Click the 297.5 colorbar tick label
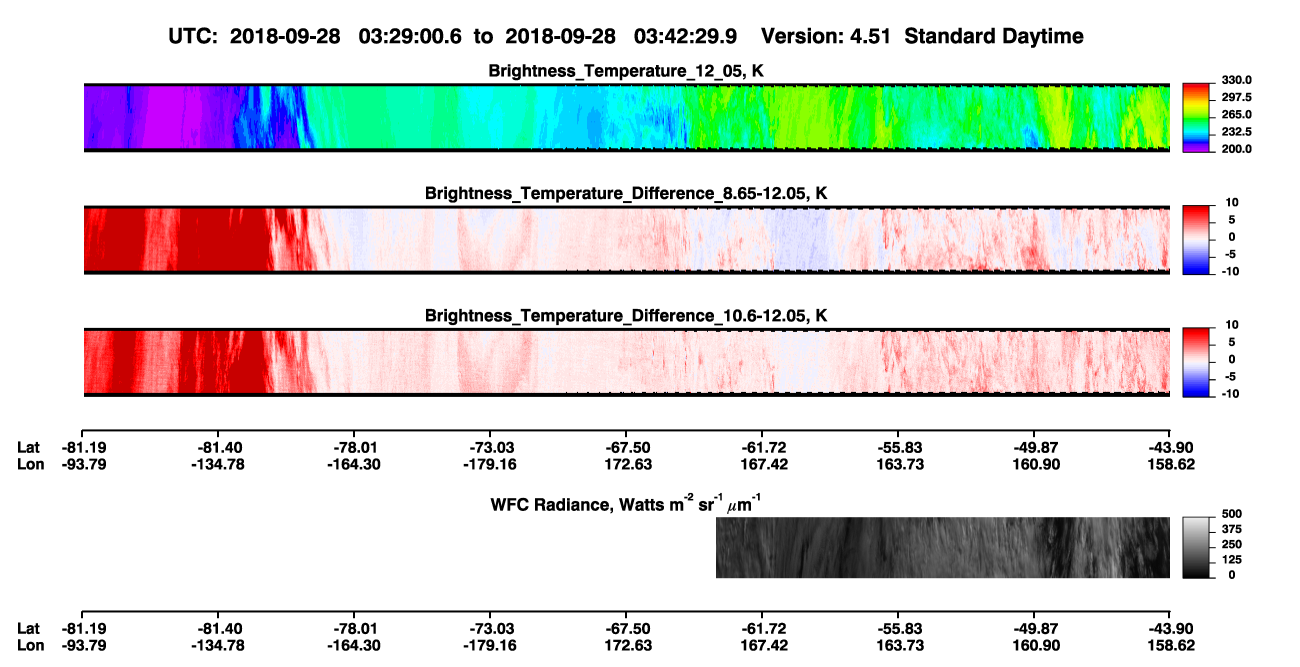Viewport: 1300px width, 667px height. [1237, 97]
